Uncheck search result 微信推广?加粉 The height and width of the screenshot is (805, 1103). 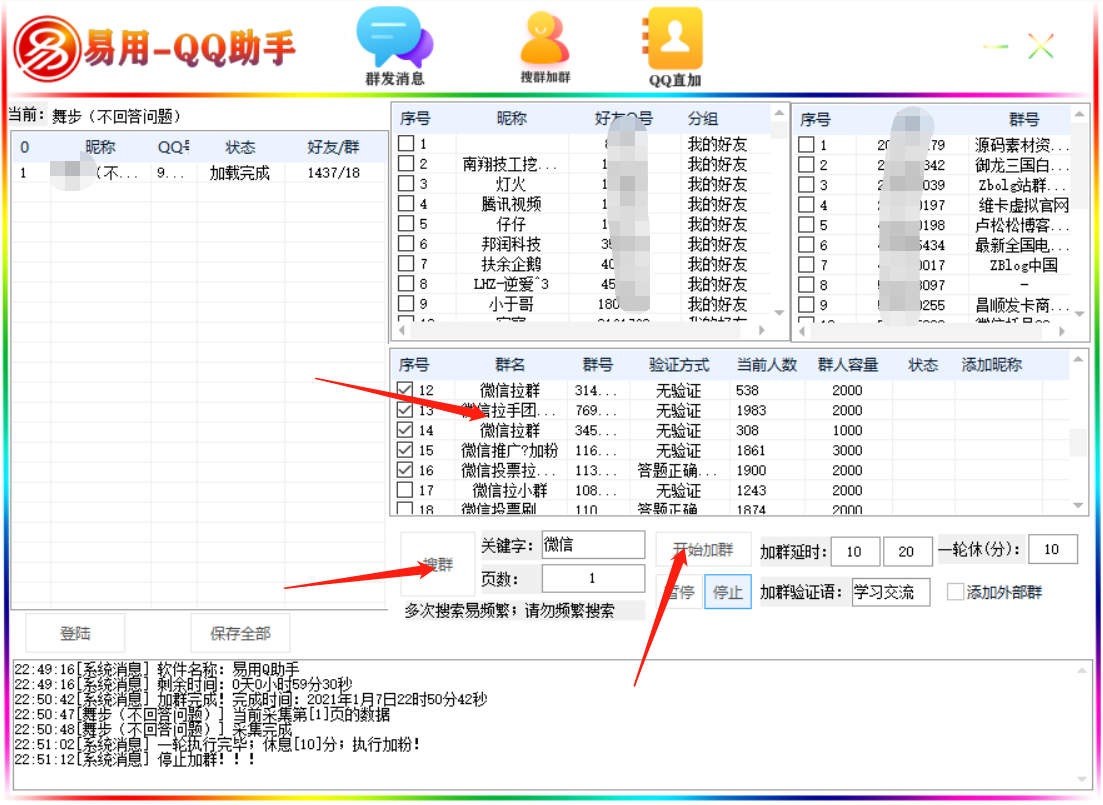point(404,450)
